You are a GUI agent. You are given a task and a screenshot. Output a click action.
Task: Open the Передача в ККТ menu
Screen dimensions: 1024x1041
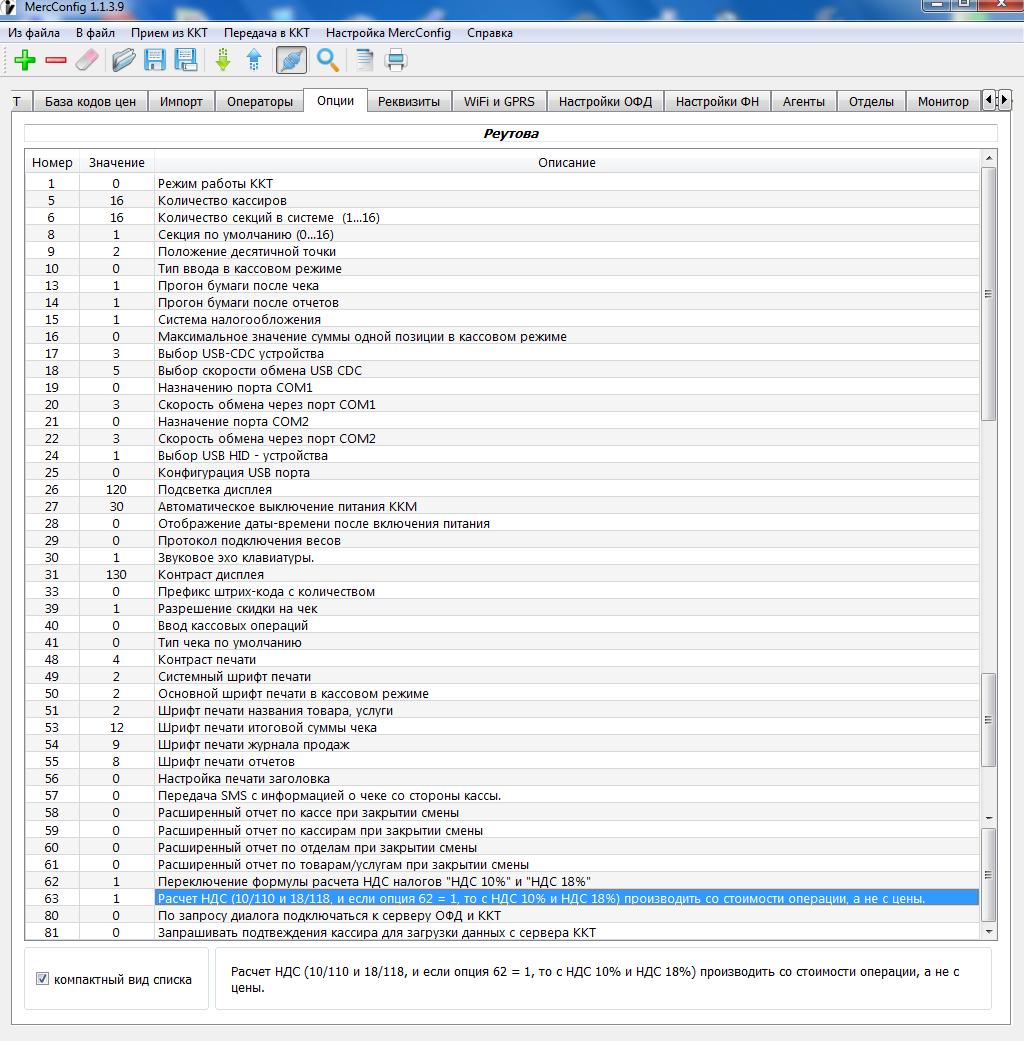coord(267,33)
